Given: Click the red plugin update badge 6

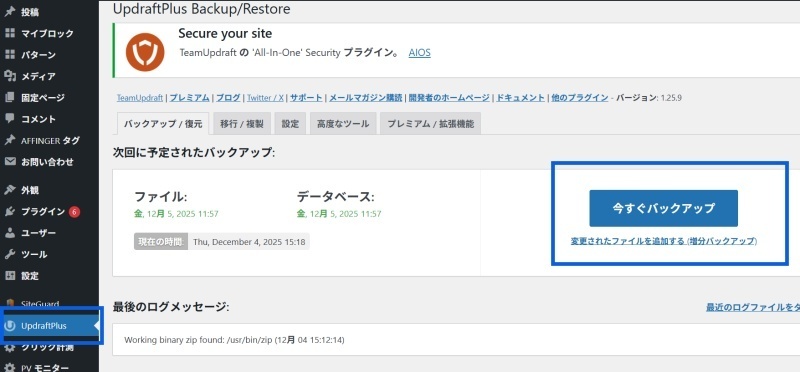Looking at the screenshot, I should (74, 211).
